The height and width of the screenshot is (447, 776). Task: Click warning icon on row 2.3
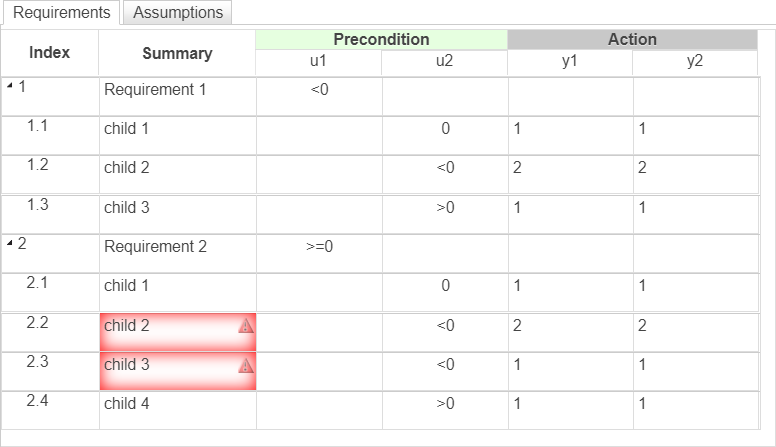pos(246,366)
